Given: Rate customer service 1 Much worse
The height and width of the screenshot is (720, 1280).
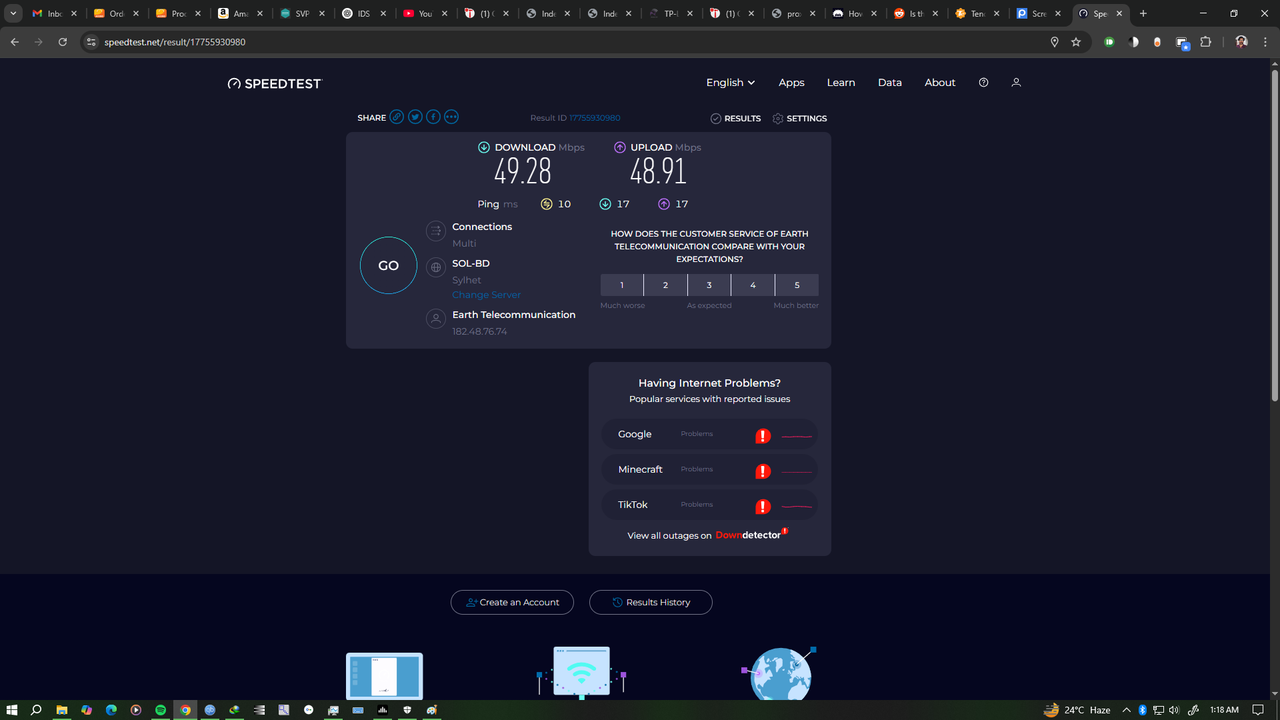Looking at the screenshot, I should pyautogui.click(x=622, y=285).
